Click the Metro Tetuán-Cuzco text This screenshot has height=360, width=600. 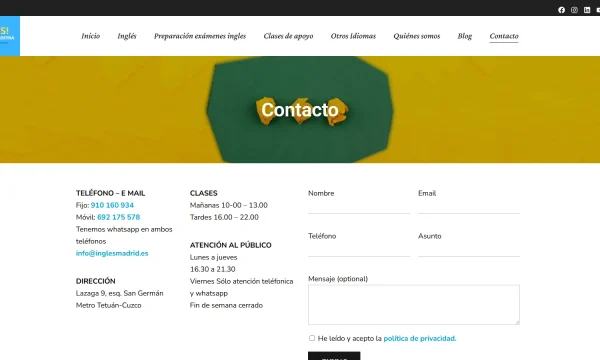(x=109, y=305)
